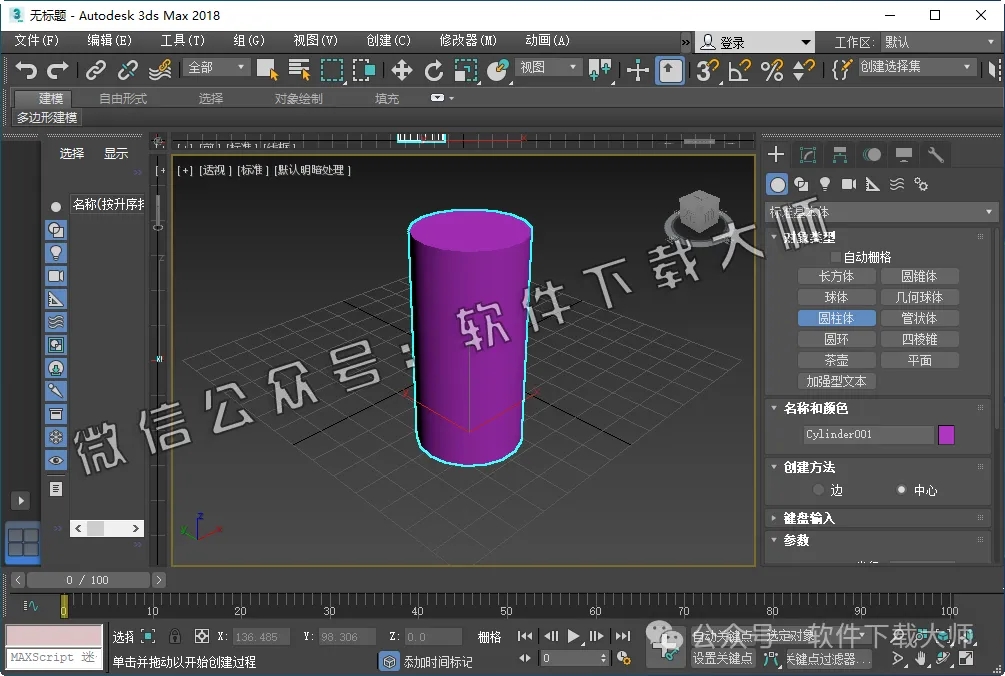Open the Cylinder001 object color swatch
1005x676 pixels.
click(945, 434)
